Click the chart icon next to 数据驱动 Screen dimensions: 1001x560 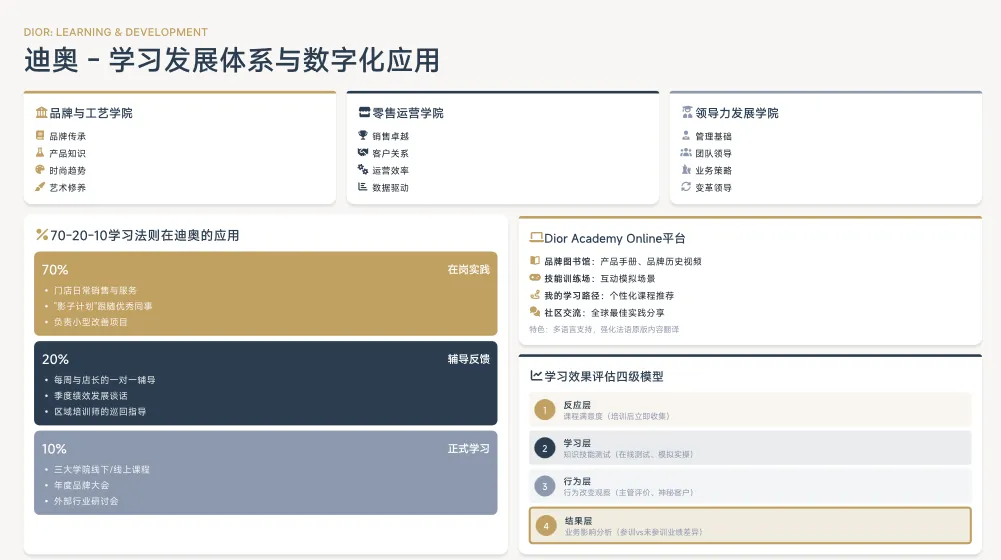pos(363,187)
